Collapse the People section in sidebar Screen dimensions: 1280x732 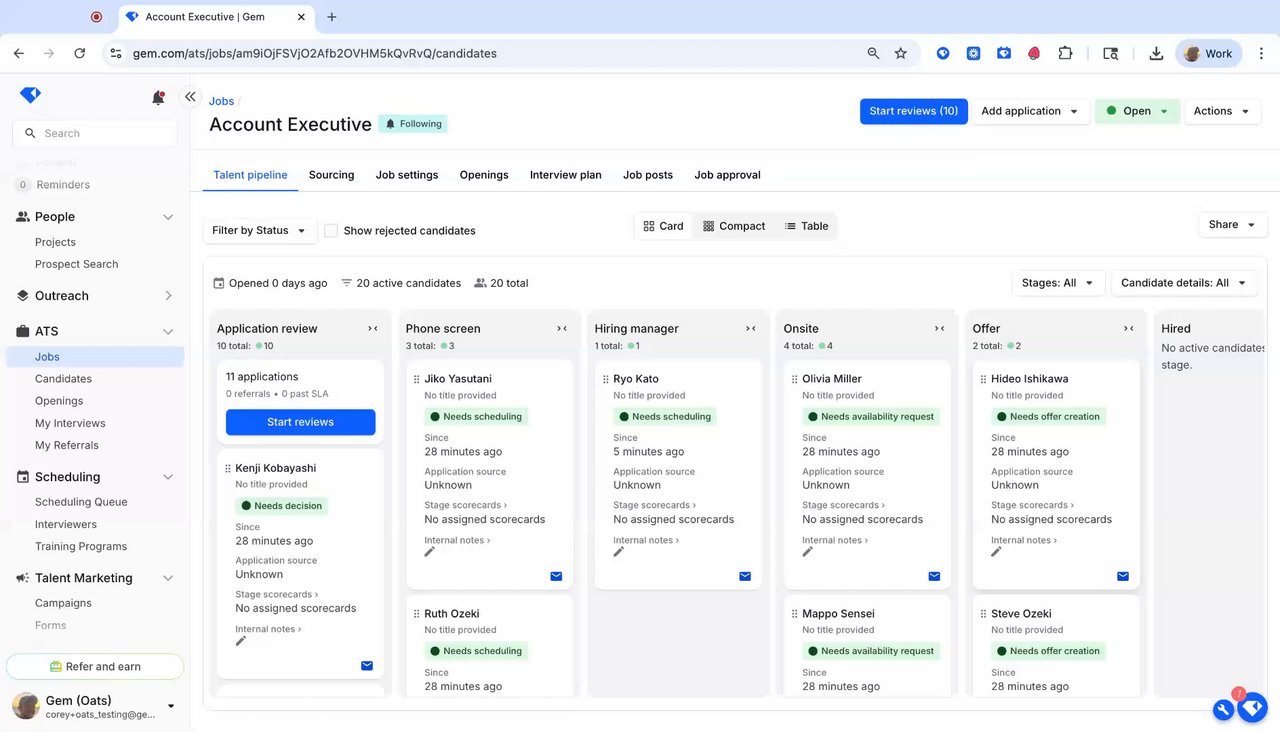point(168,217)
